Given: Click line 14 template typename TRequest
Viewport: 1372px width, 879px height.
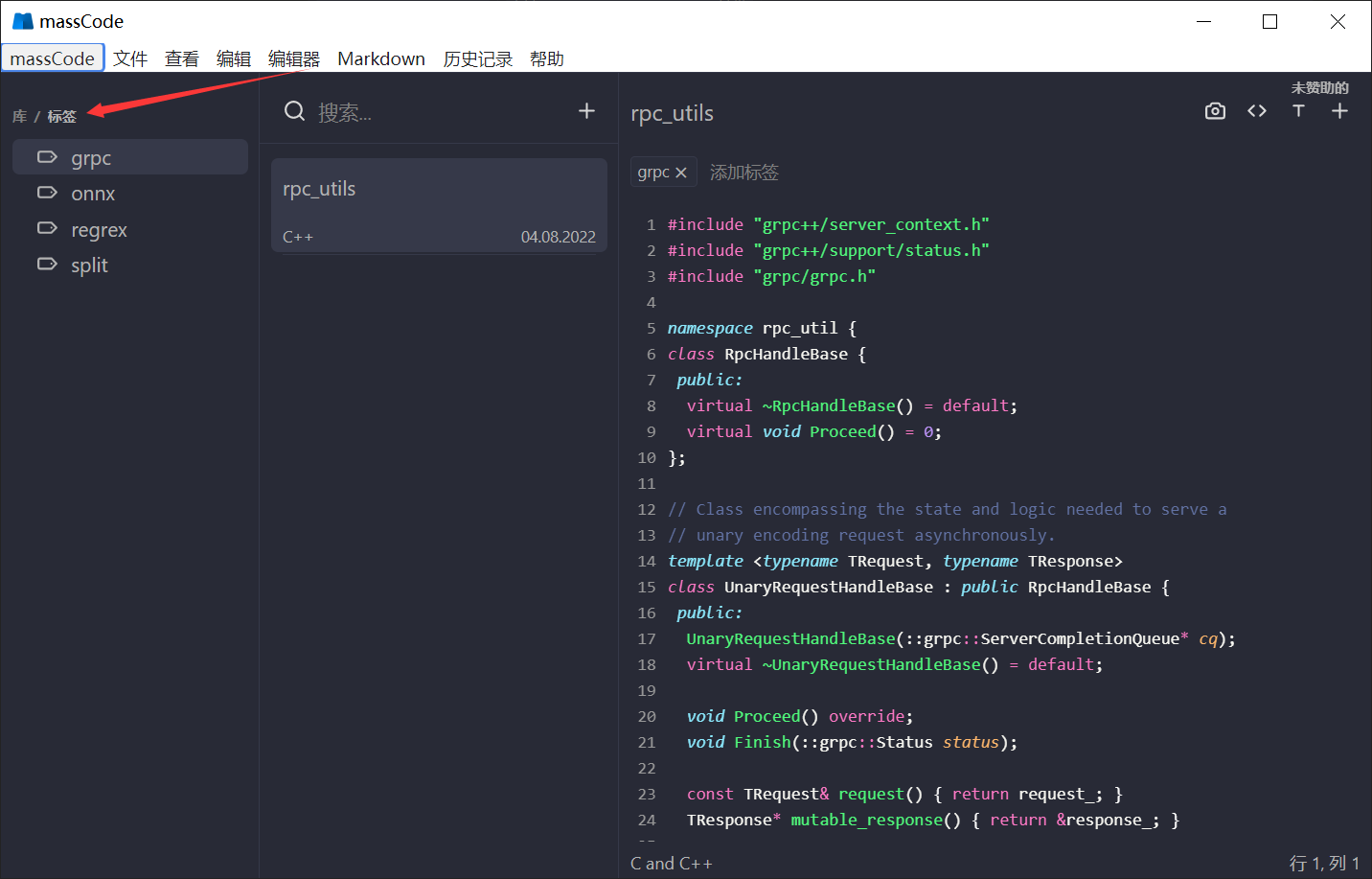Looking at the screenshot, I should 895,561.
